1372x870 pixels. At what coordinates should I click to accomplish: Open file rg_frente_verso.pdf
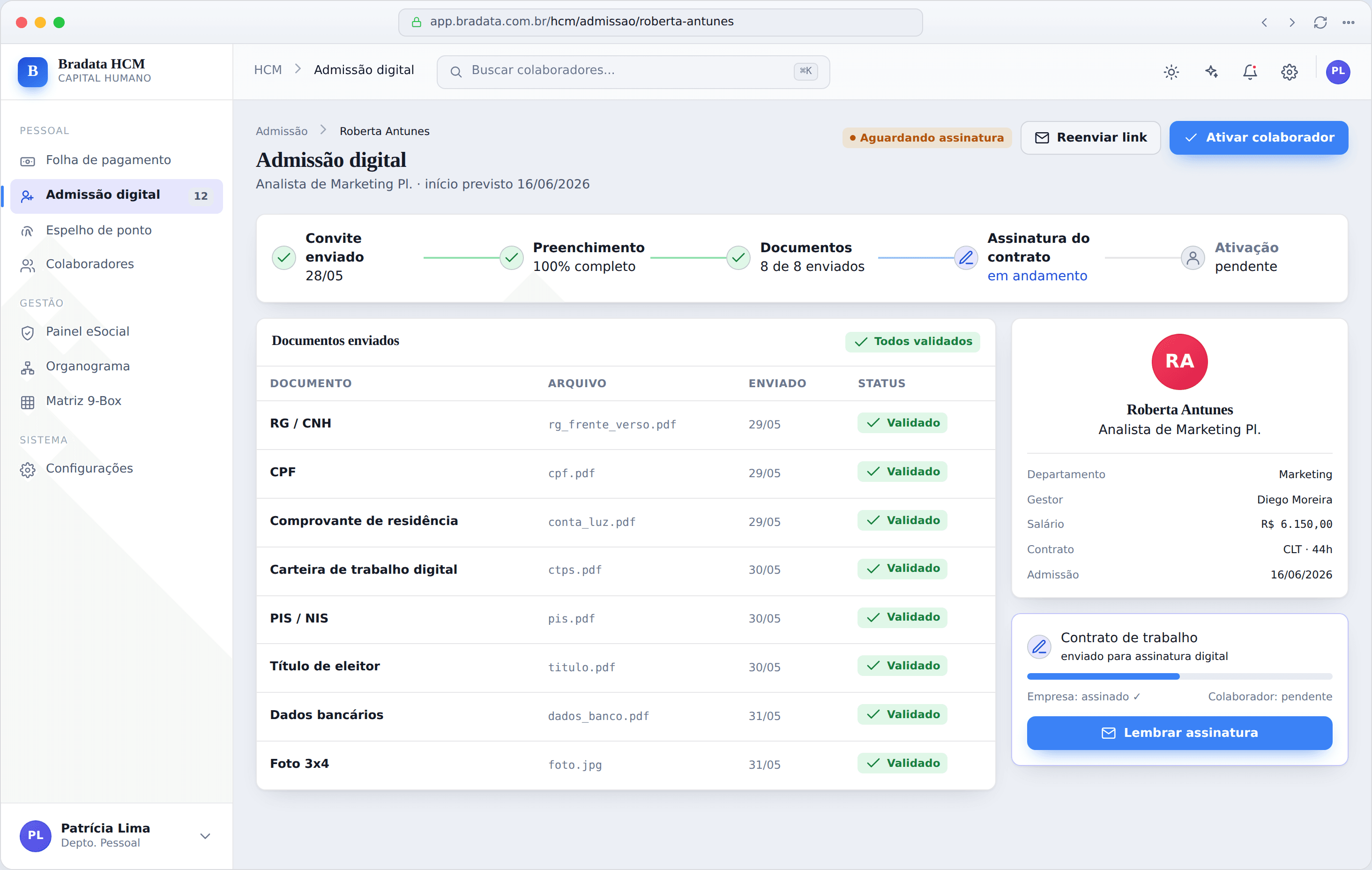[612, 424]
